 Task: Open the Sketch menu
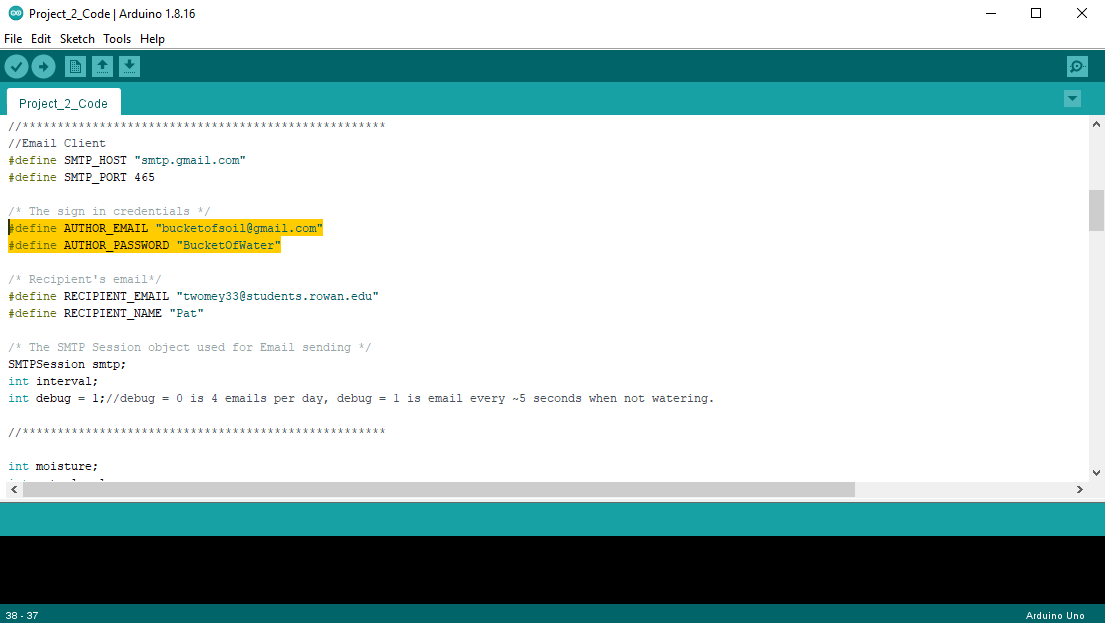click(x=77, y=38)
